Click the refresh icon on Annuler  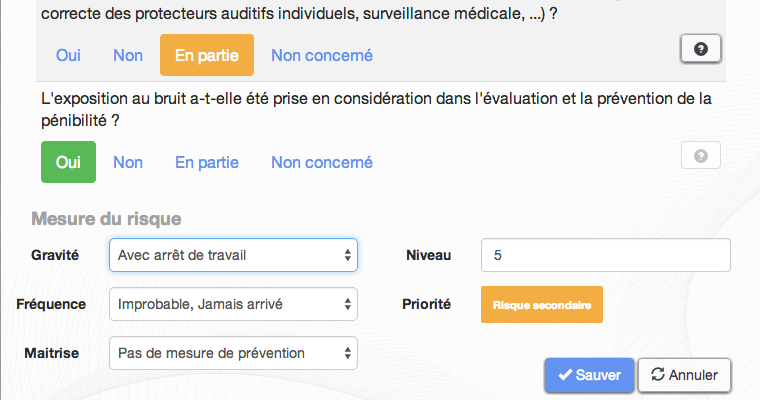pyautogui.click(x=657, y=375)
